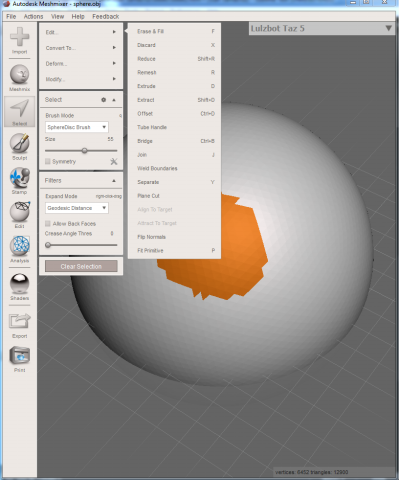Click the vertices and triangles status text
The height and width of the screenshot is (480, 399).
(312, 472)
